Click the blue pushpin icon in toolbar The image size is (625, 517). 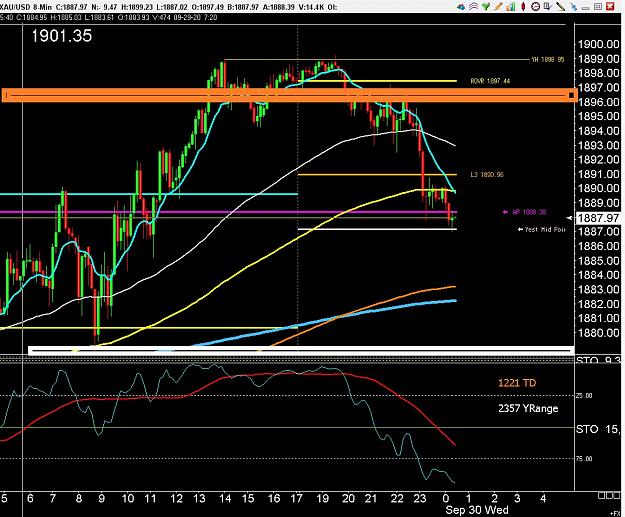point(573,7)
